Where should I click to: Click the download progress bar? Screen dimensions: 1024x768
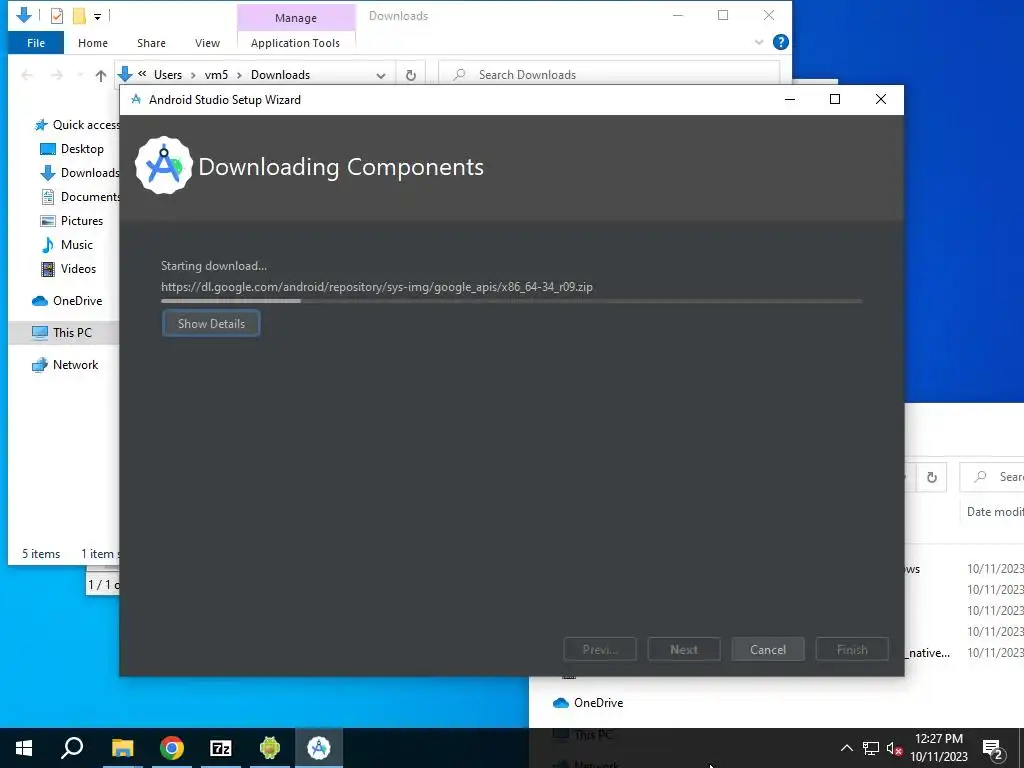pos(511,301)
